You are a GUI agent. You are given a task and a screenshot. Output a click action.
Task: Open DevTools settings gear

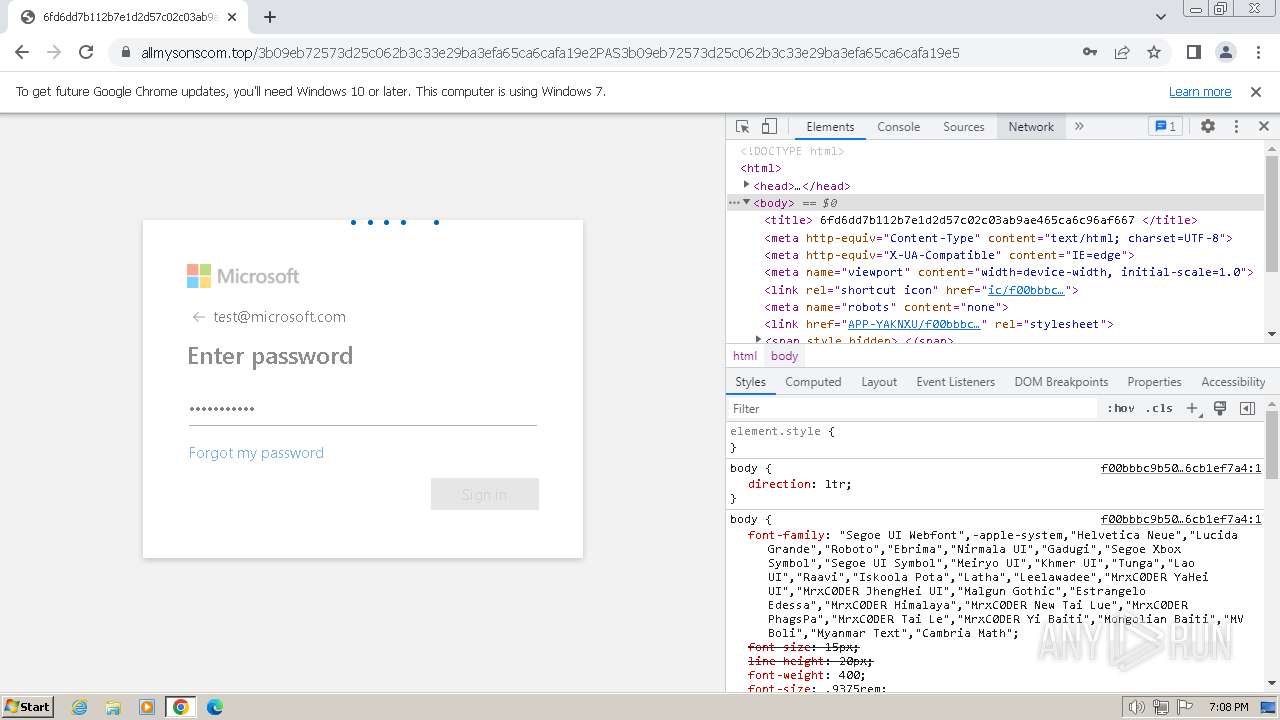(1208, 126)
